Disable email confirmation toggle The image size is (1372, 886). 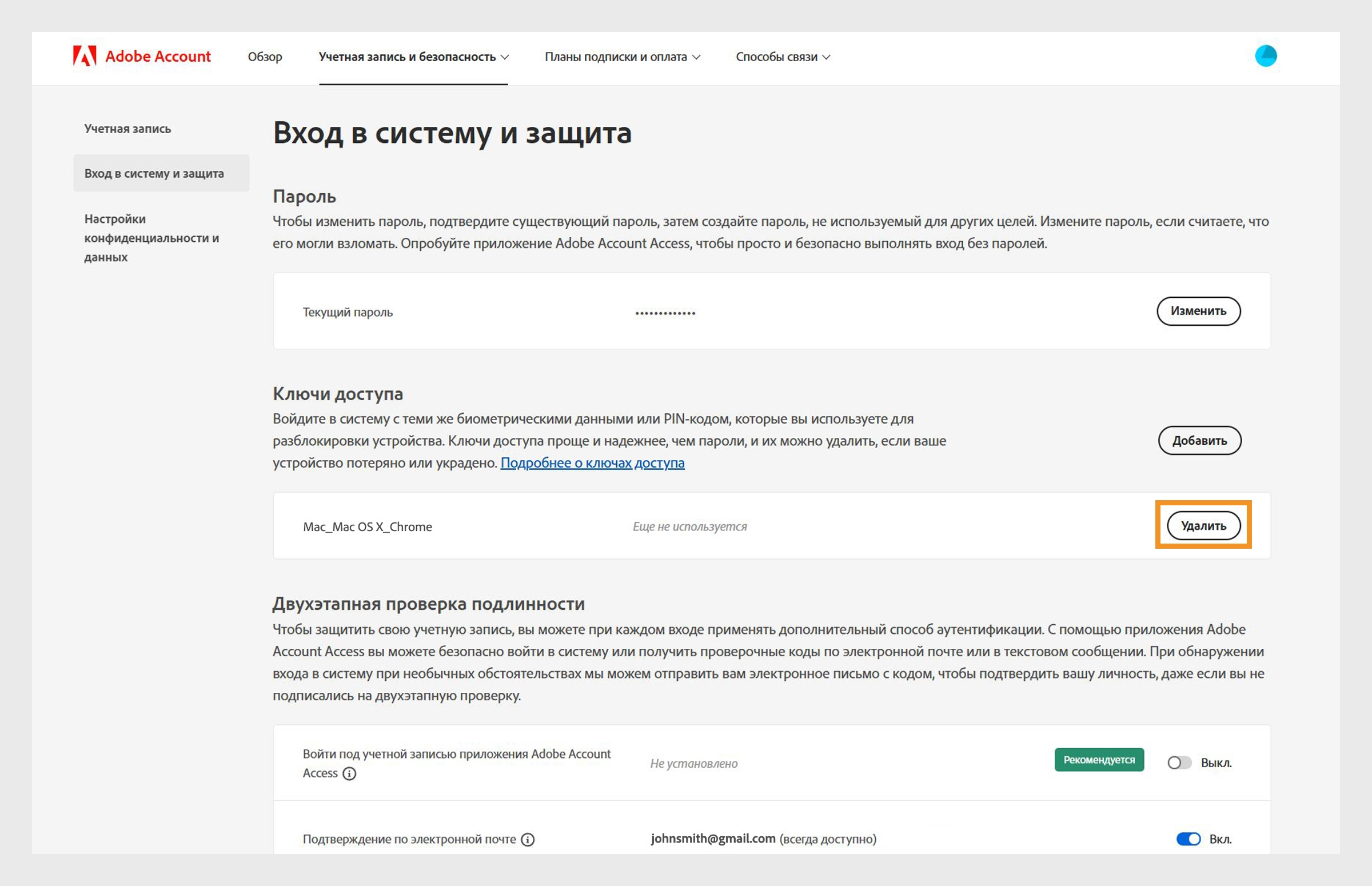pos(1188,839)
